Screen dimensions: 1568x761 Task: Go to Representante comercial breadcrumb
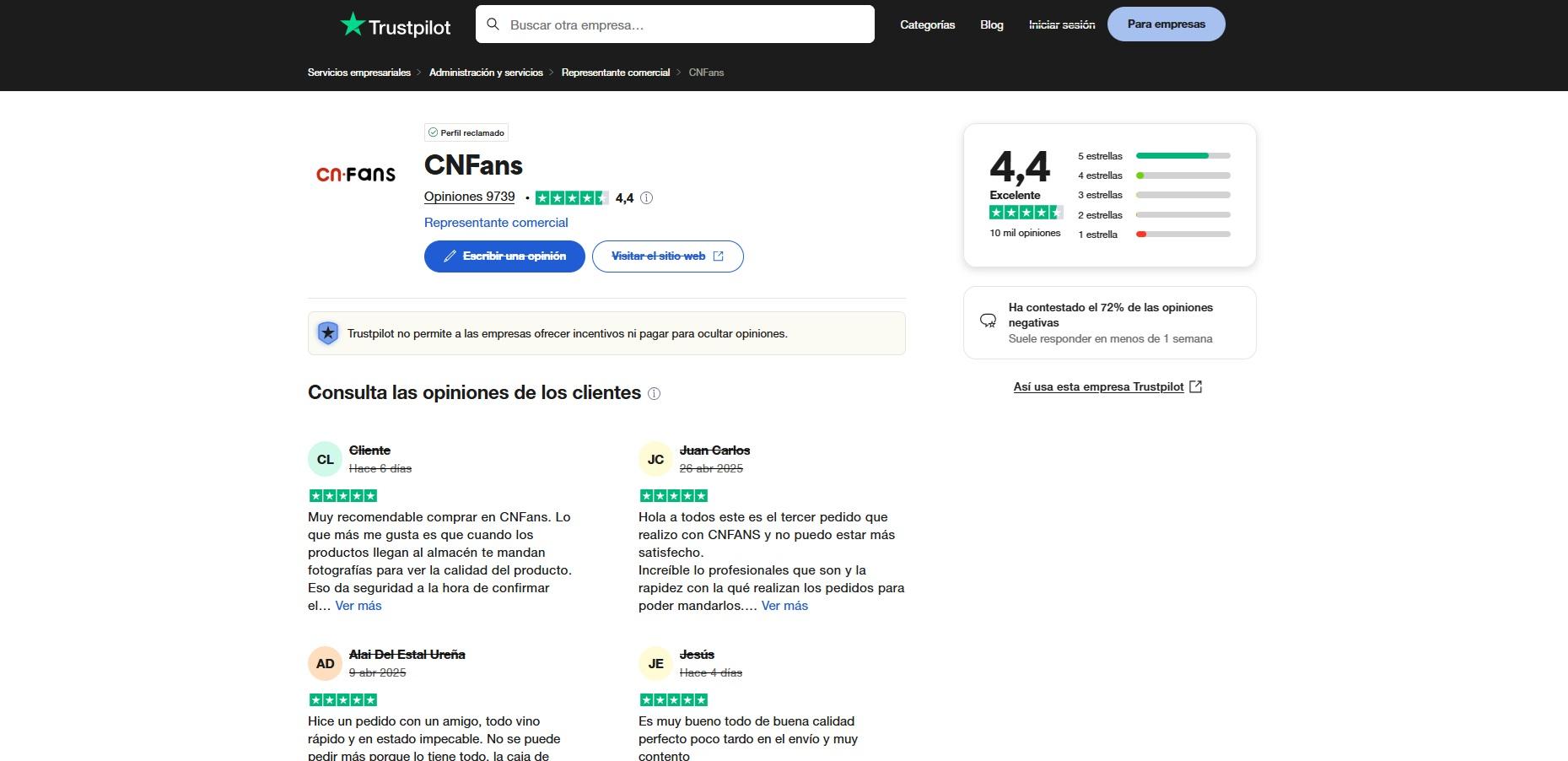(615, 73)
